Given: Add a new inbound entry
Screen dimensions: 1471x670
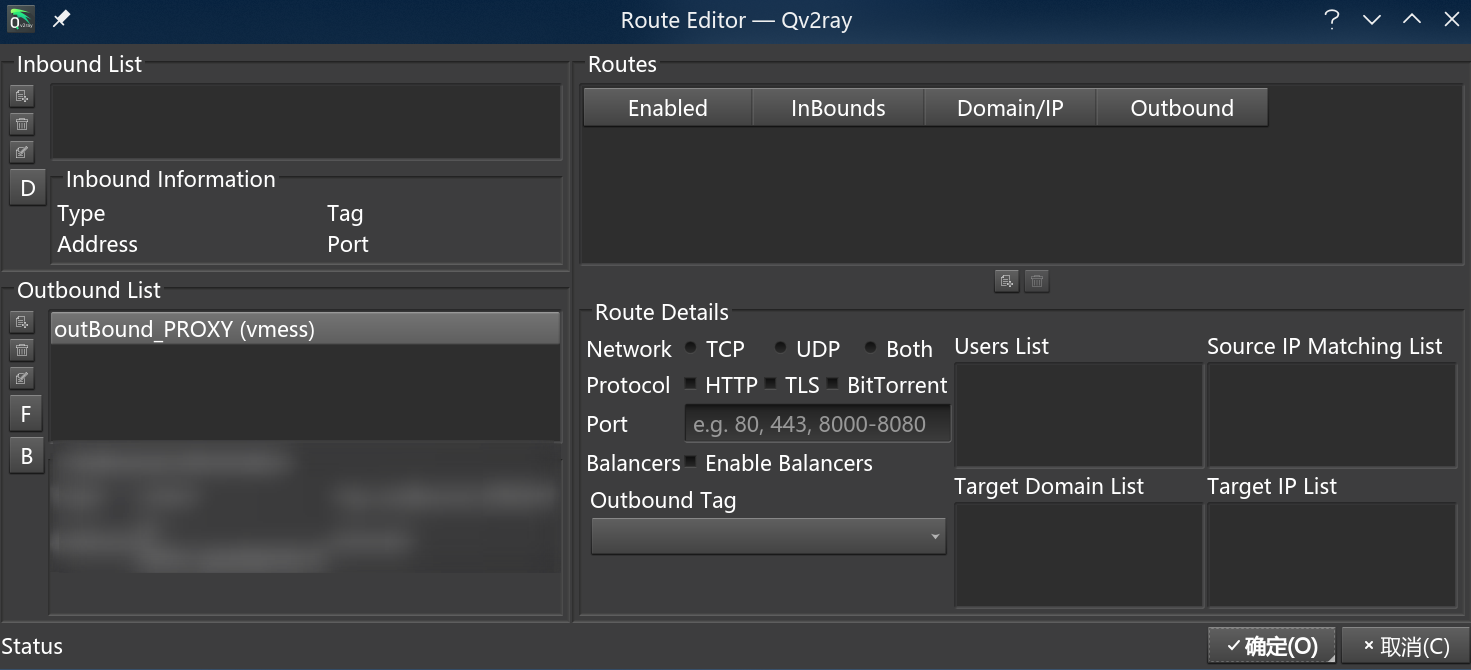Looking at the screenshot, I should [21, 95].
